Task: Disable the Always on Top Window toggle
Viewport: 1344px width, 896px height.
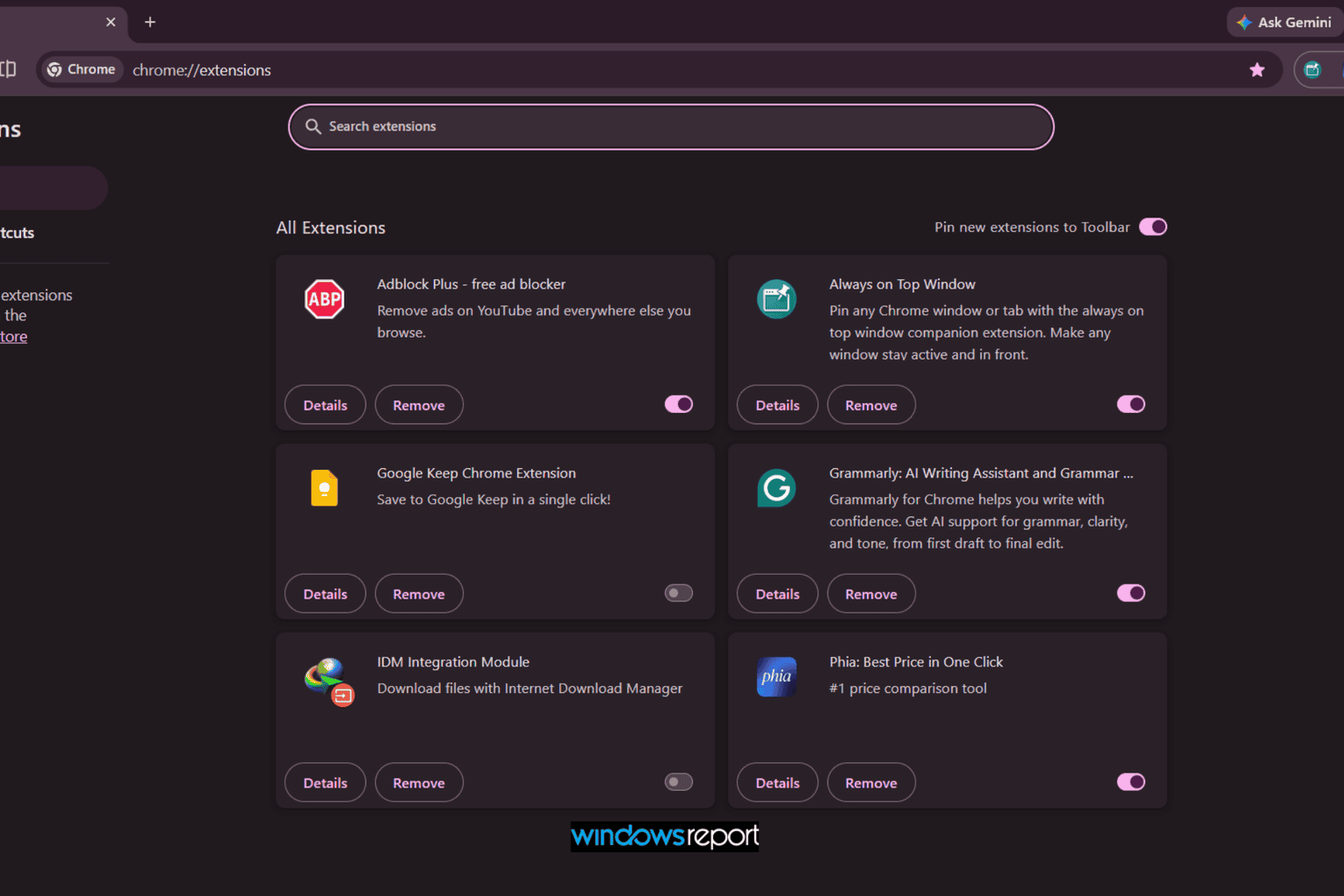Action: click(x=1131, y=404)
